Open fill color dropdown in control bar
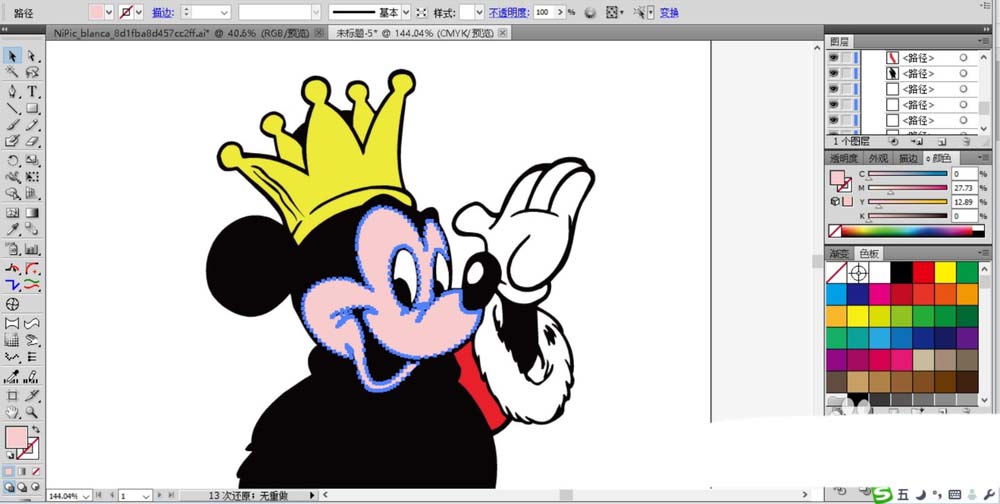The image size is (1000, 504). [x=108, y=12]
